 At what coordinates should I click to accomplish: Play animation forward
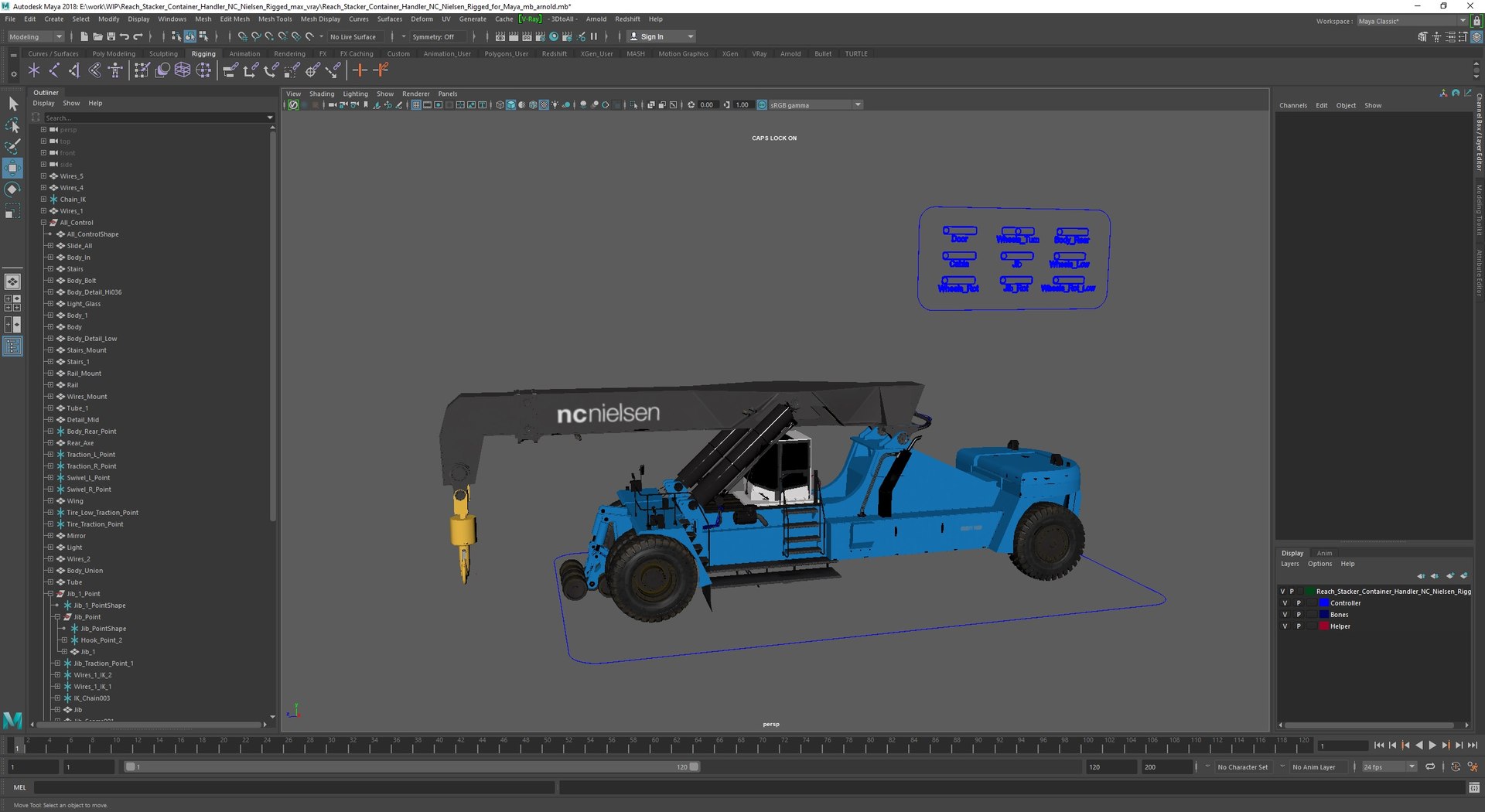tap(1432, 745)
